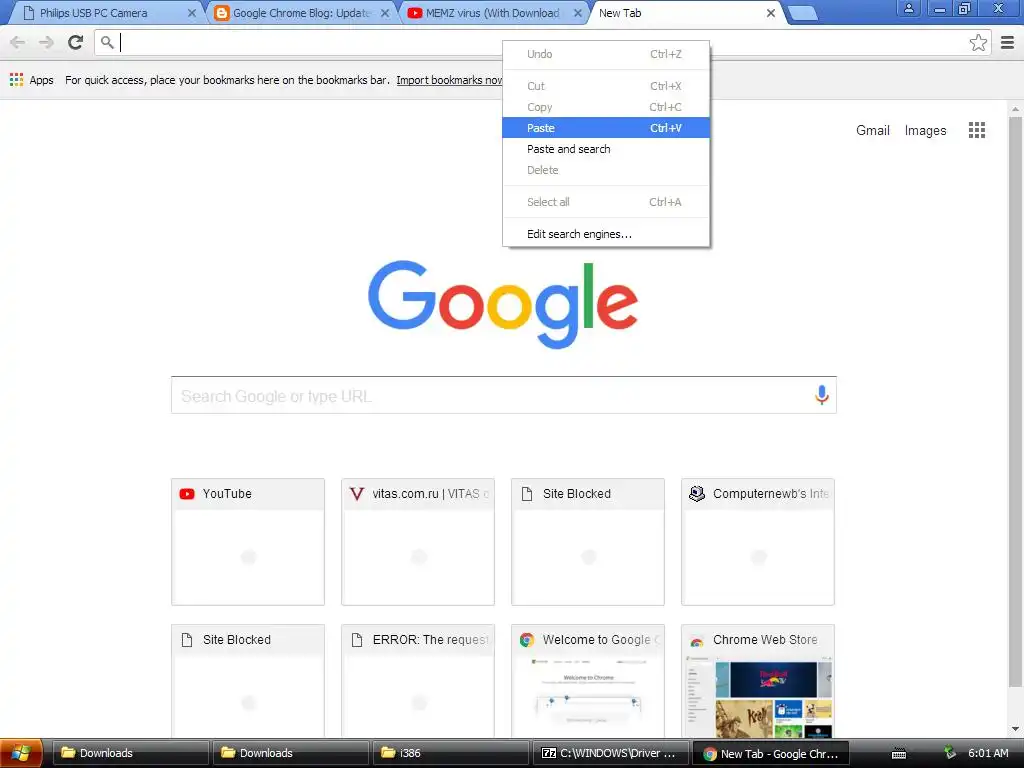The width and height of the screenshot is (1024, 768).
Task: Reload the current page
Action: 76,42
